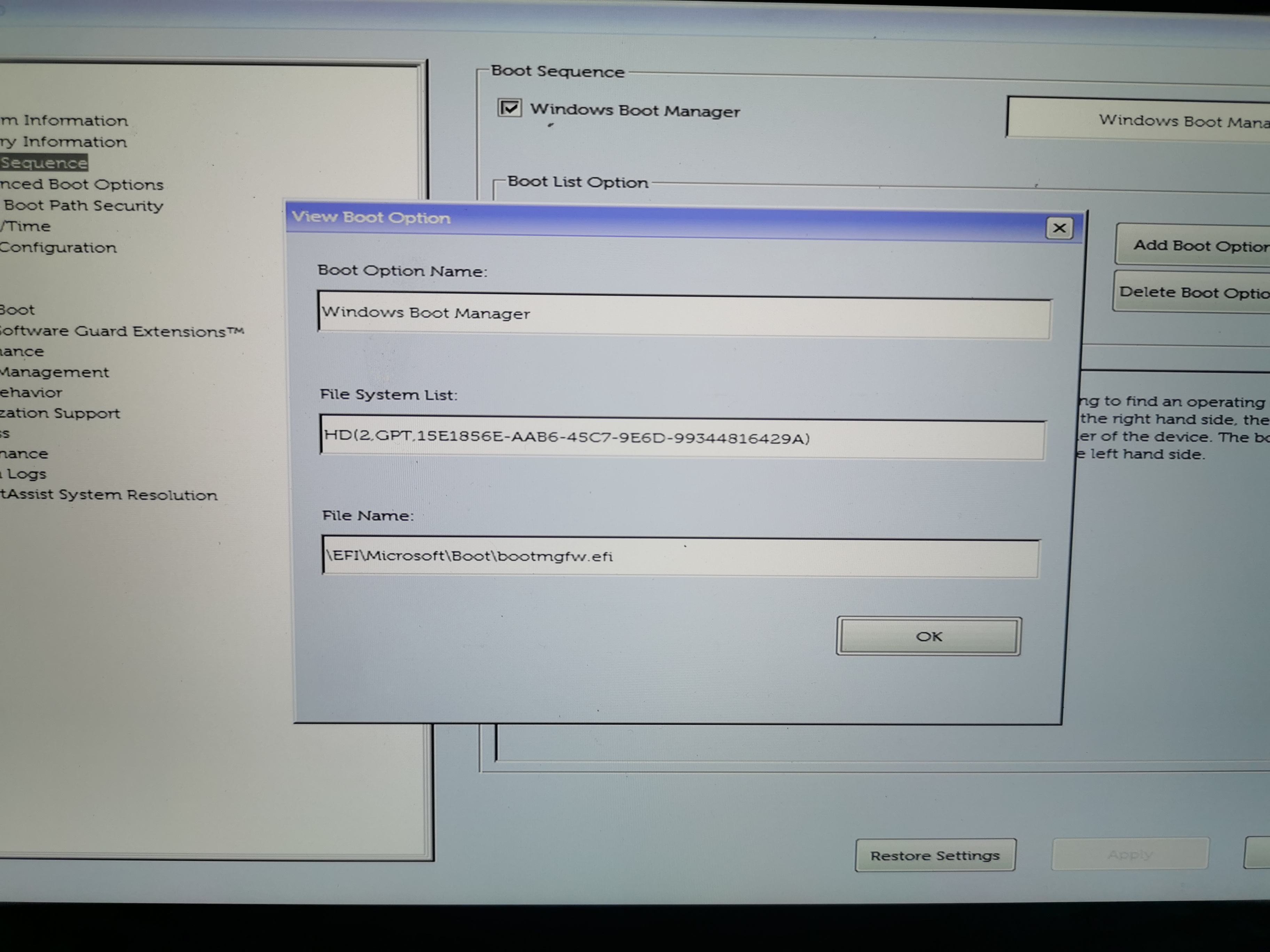Click the Restore Settings button
Viewport: 1270px width, 952px height.
[x=935, y=855]
